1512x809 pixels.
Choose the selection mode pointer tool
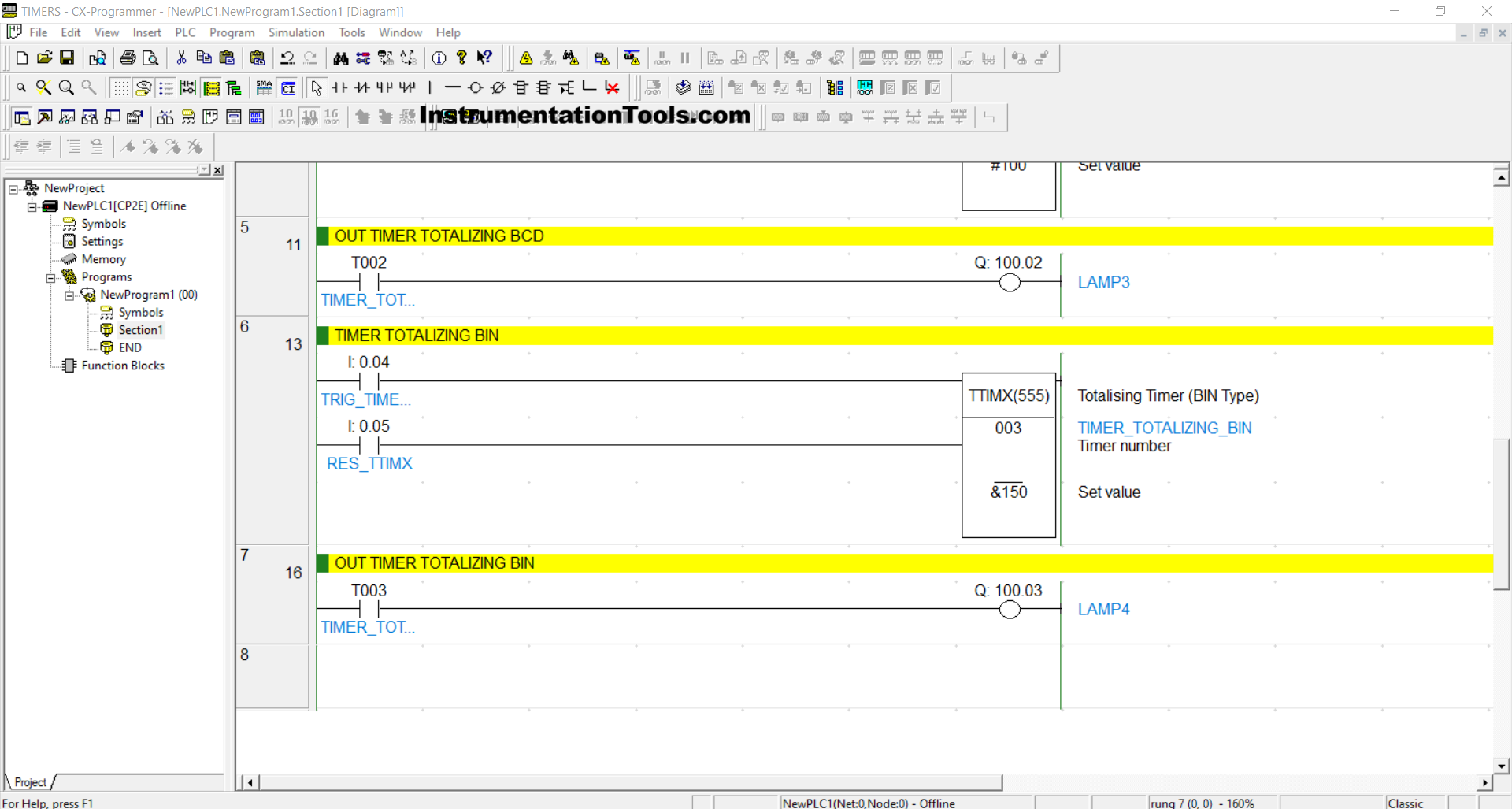coord(317,87)
